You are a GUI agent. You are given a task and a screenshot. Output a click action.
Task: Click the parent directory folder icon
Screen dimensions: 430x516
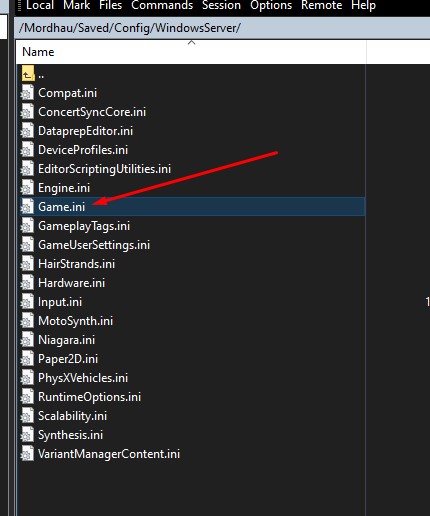click(28, 74)
